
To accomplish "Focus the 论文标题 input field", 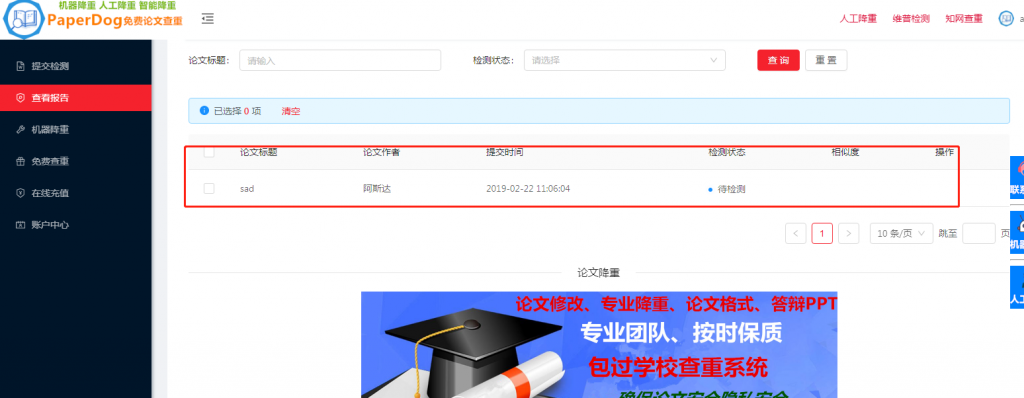I will (340, 60).
